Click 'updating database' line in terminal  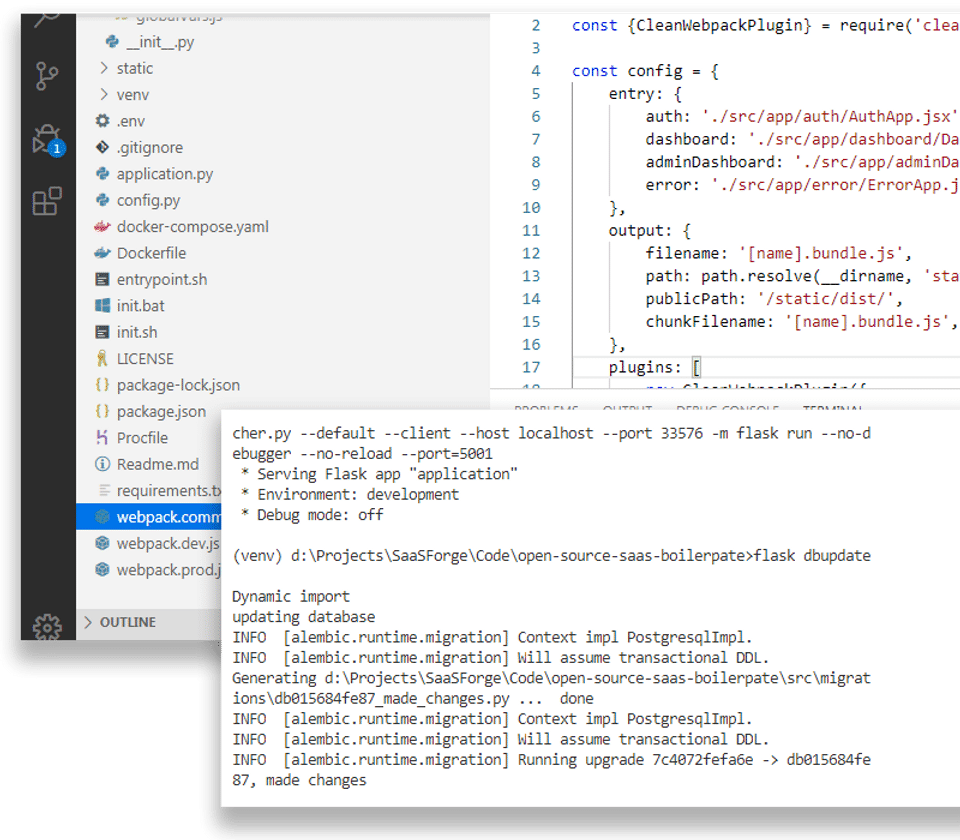point(304,617)
